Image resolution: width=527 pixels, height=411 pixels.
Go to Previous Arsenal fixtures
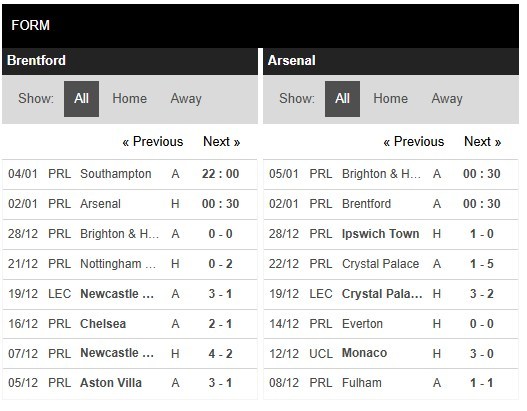(x=414, y=141)
